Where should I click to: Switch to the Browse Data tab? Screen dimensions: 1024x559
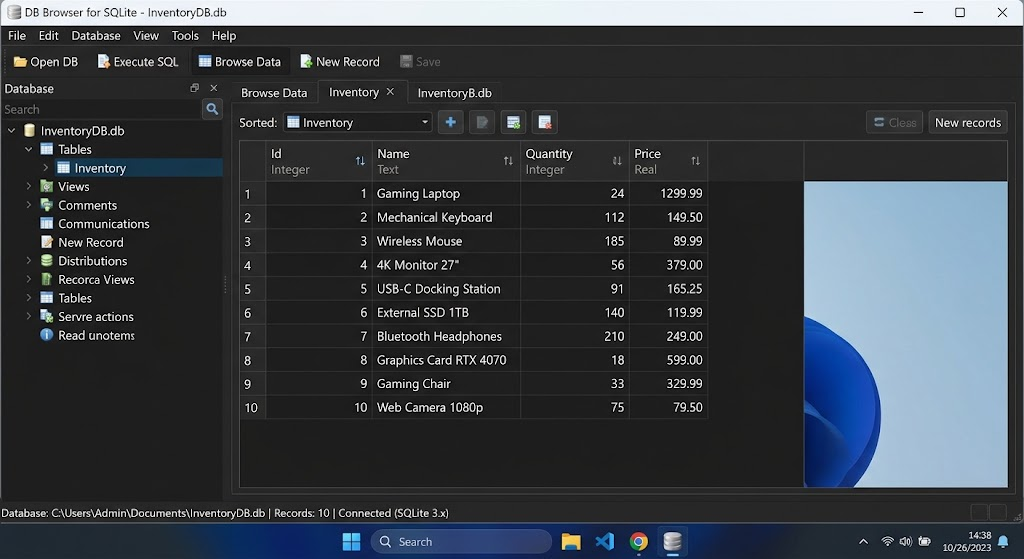(274, 93)
